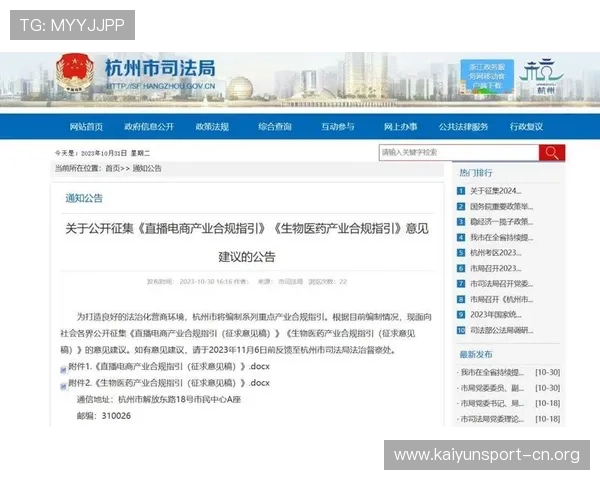The width and height of the screenshot is (600, 480).
Task: Click the article title 关于公开征集《直播电商产业合规指引》
Action: 247,242
